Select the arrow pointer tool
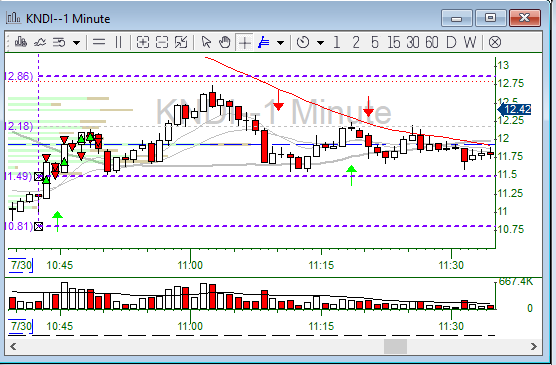 [206, 43]
